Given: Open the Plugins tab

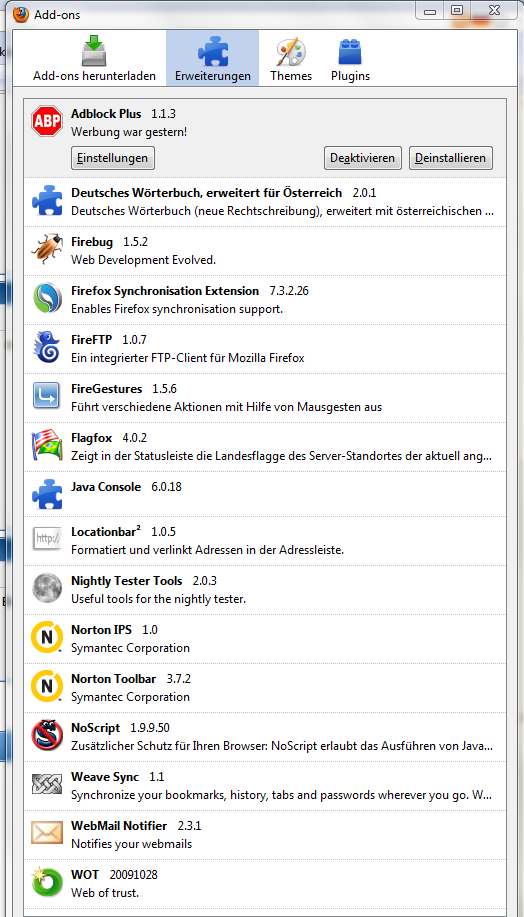Looking at the screenshot, I should click(x=350, y=58).
